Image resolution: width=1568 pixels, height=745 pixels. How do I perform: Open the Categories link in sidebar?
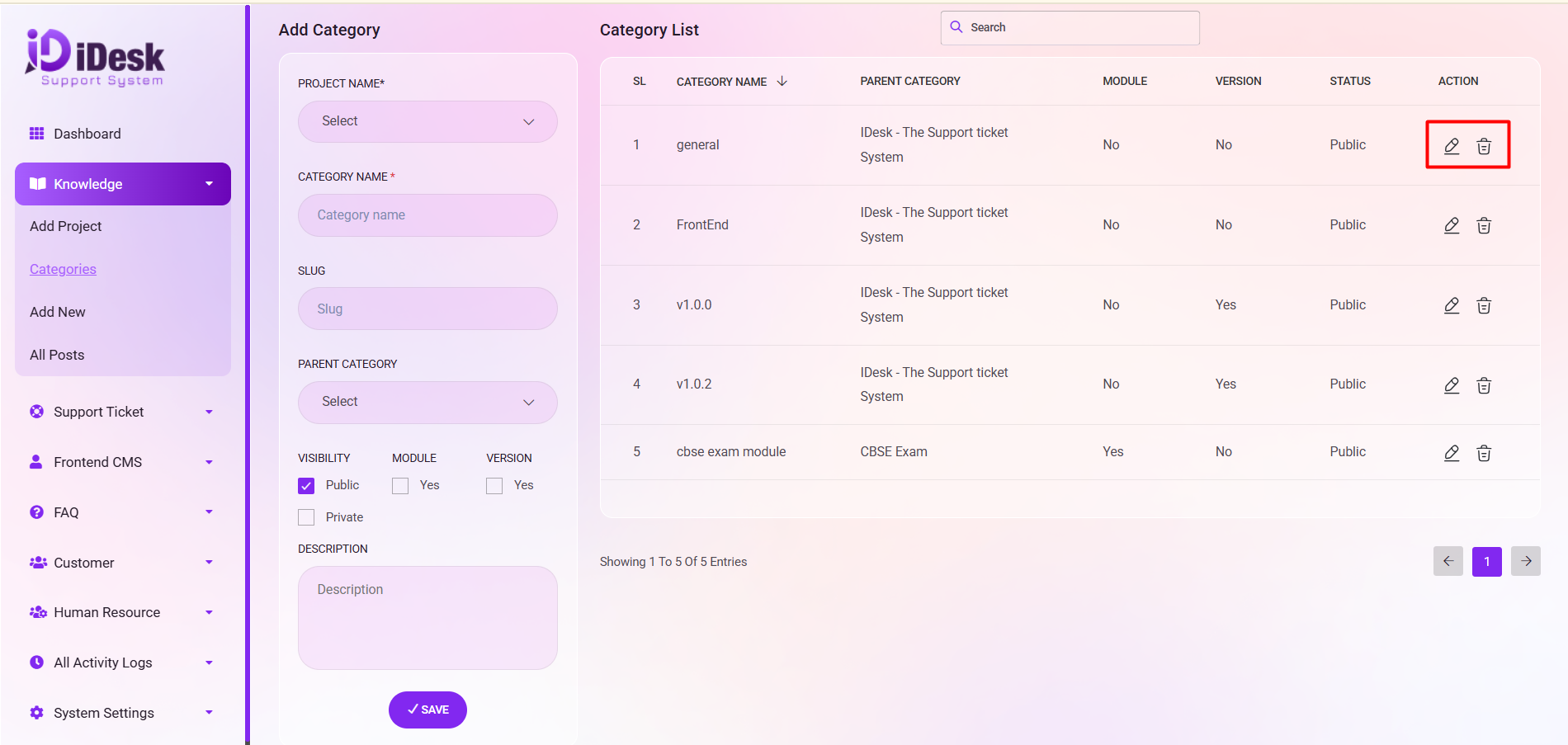tap(63, 269)
